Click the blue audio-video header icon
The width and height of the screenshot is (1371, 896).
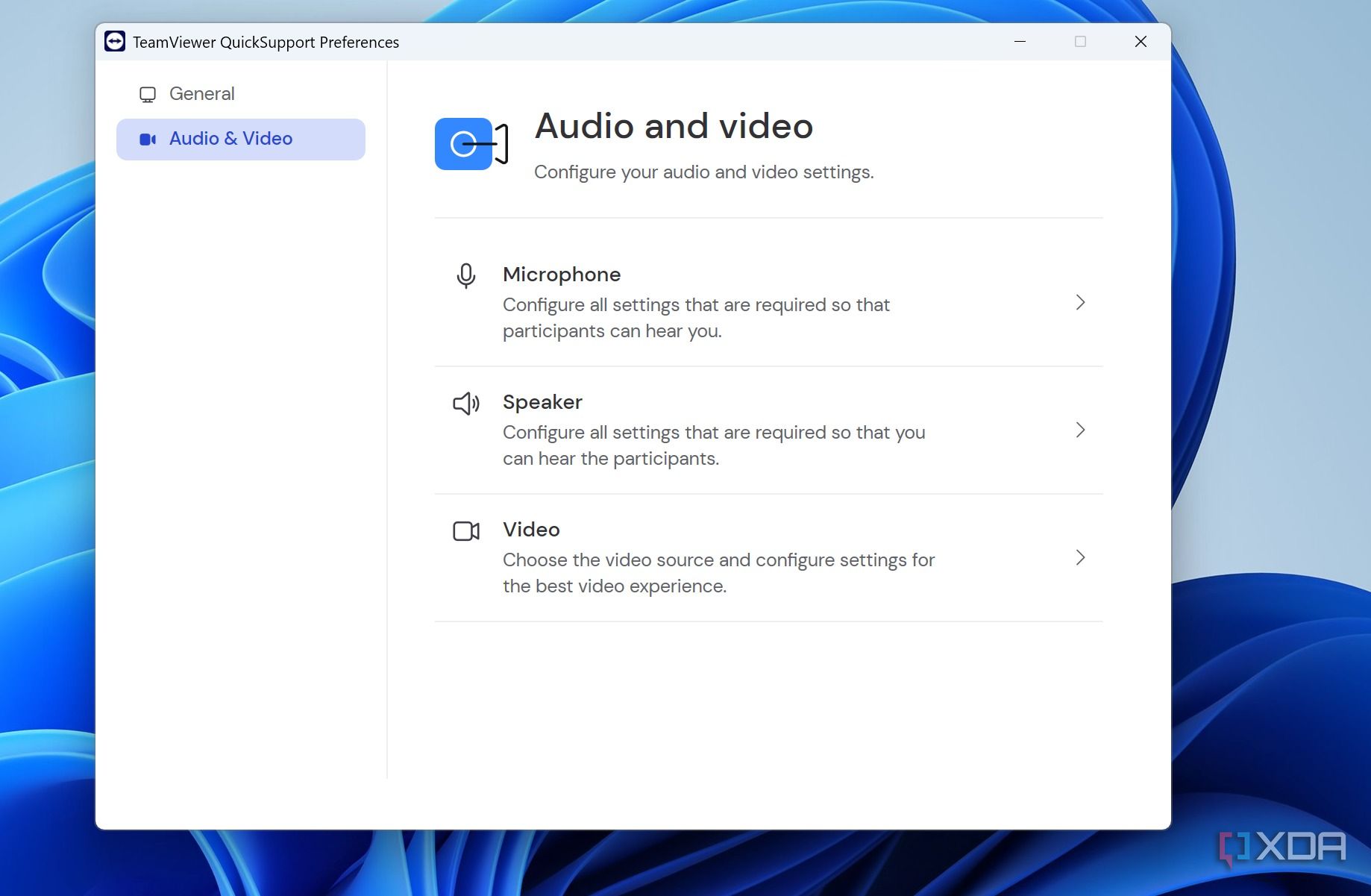click(x=464, y=143)
